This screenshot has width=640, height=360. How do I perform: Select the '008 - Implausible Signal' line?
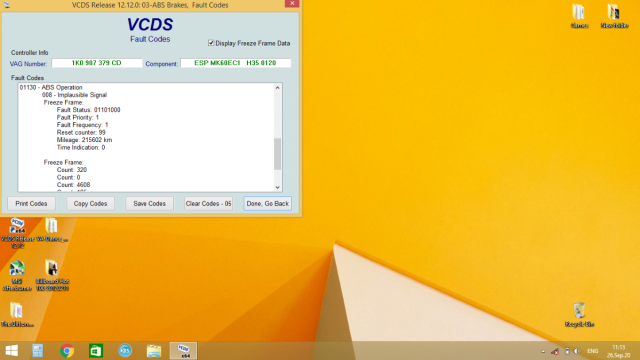pos(74,95)
